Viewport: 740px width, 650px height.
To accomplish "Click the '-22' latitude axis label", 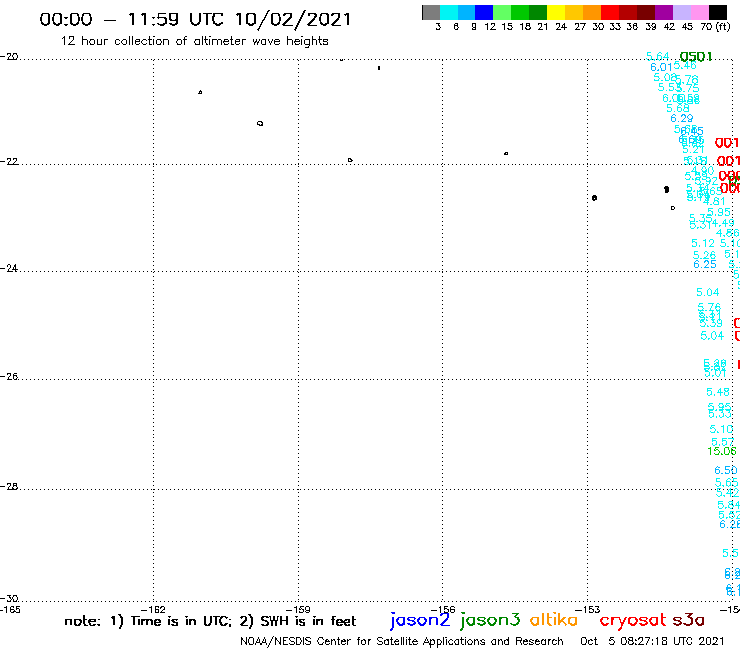I will pos(9,161).
